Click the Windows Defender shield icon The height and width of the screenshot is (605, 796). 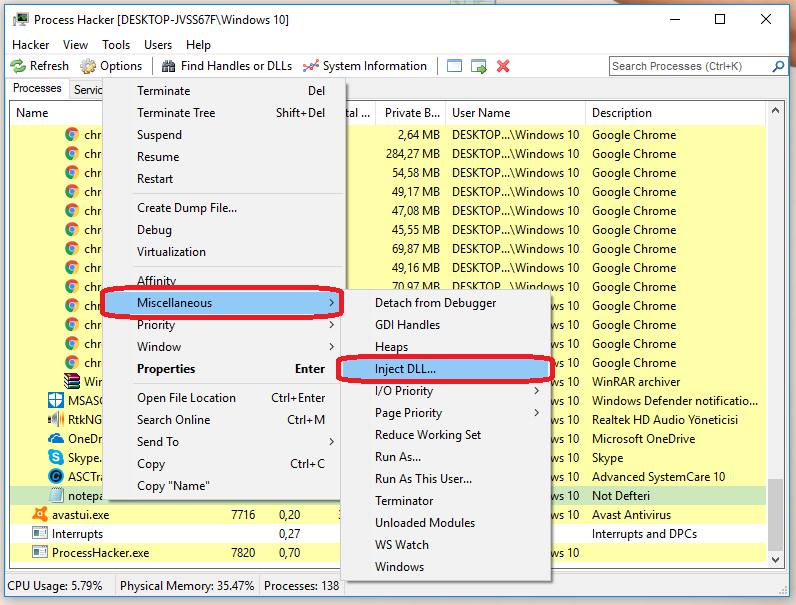click(55, 400)
